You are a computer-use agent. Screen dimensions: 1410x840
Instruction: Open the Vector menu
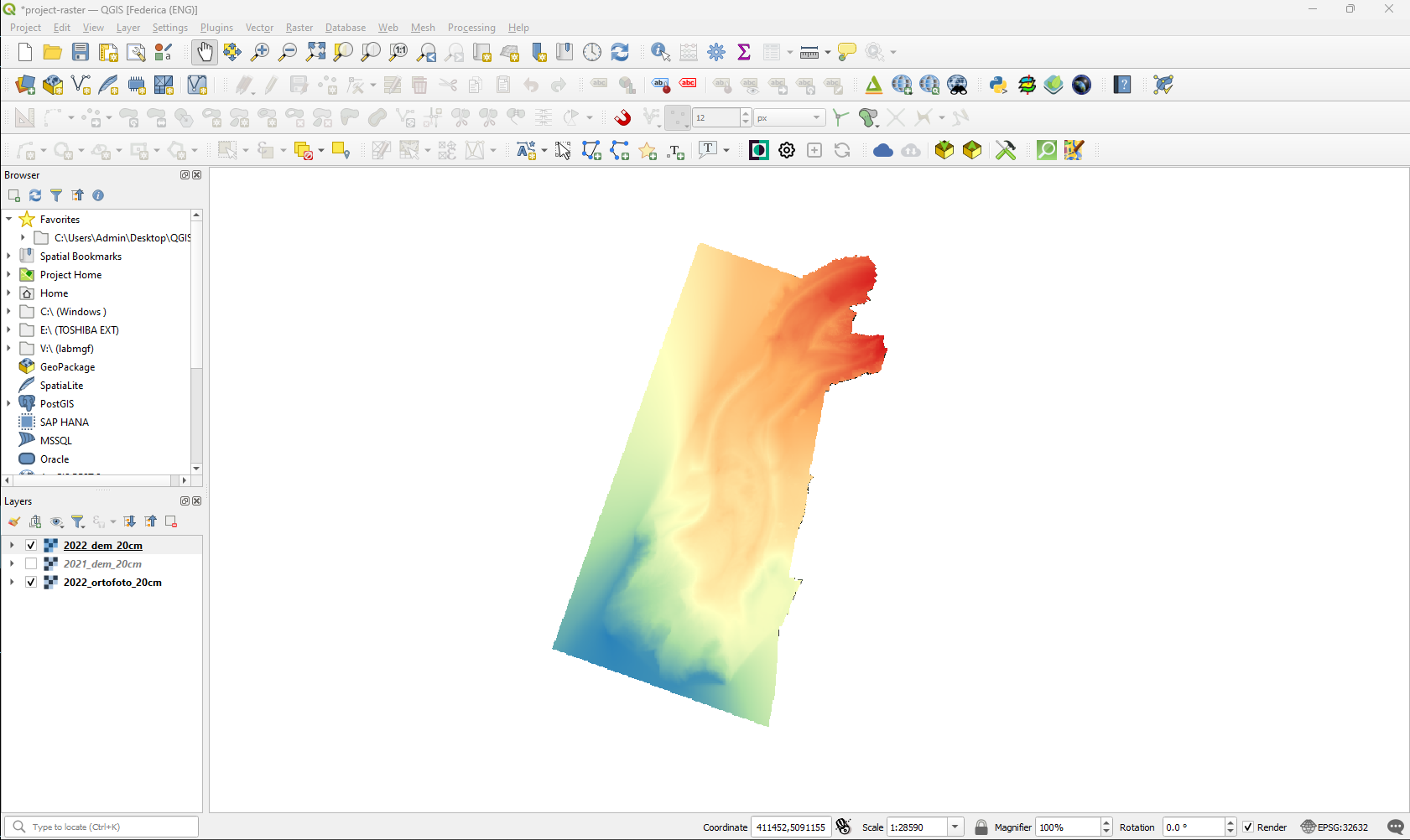coord(259,28)
